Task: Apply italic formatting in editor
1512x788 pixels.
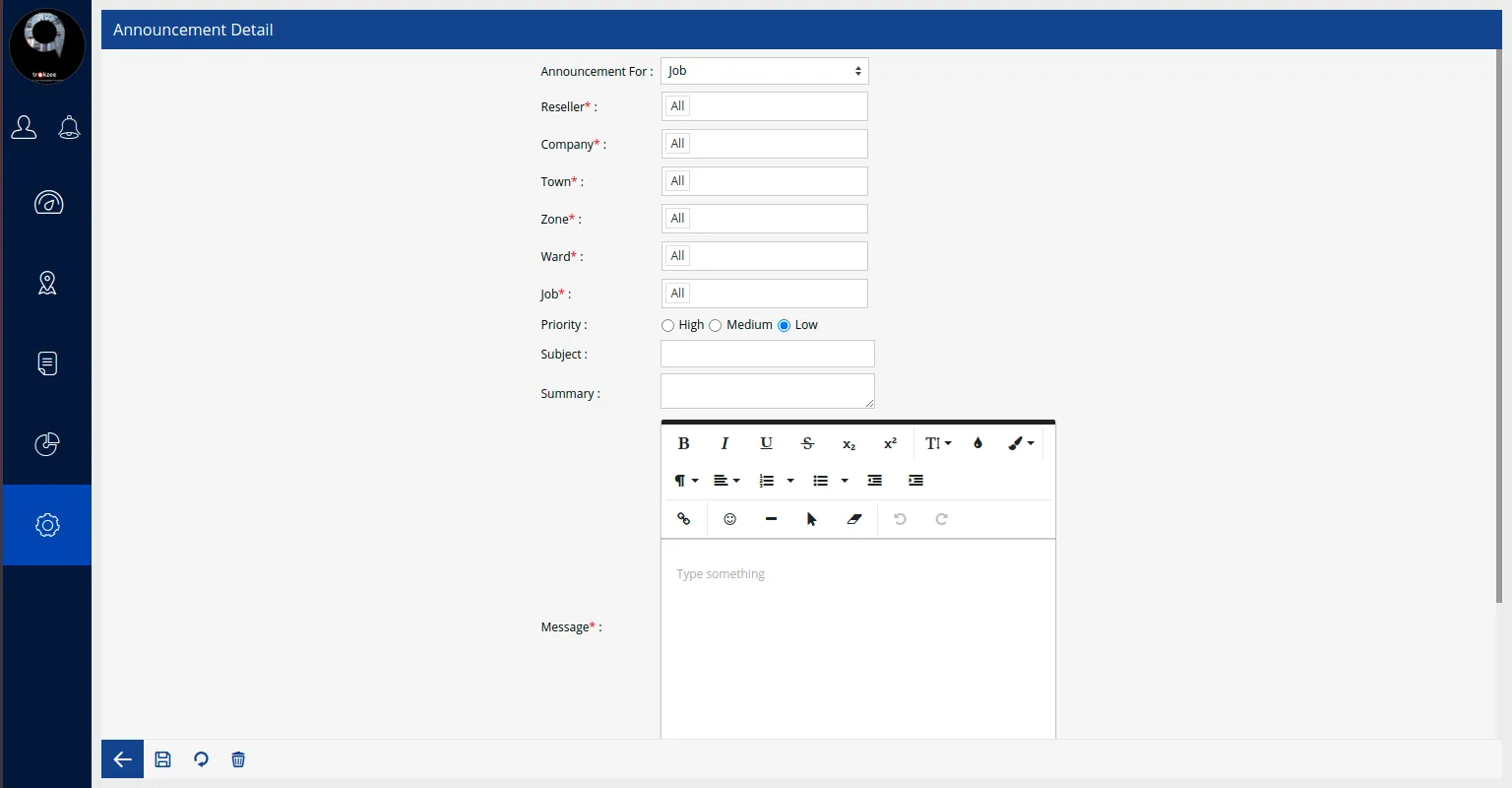Action: 724,443
